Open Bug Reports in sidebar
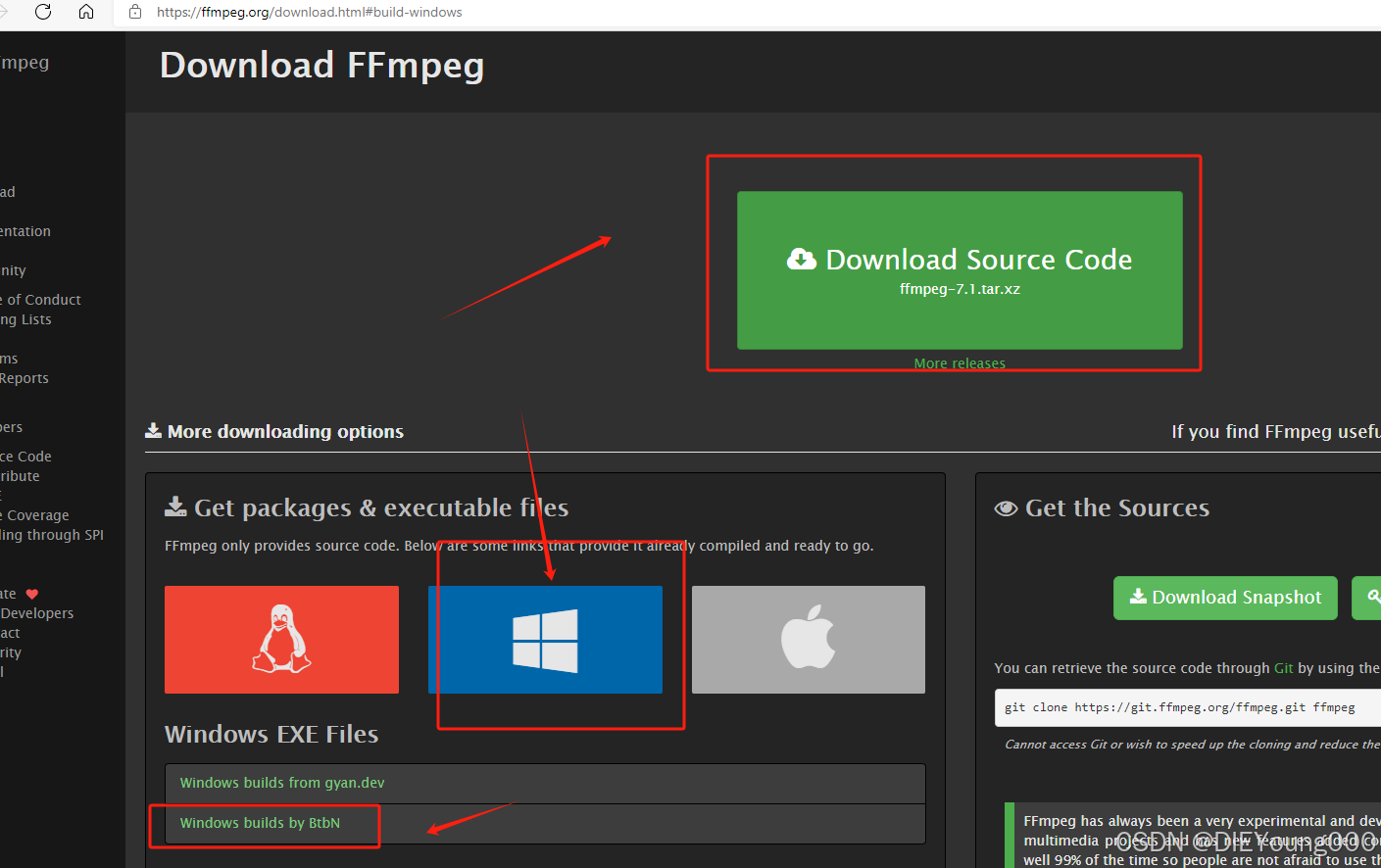The image size is (1381, 868). (24, 378)
